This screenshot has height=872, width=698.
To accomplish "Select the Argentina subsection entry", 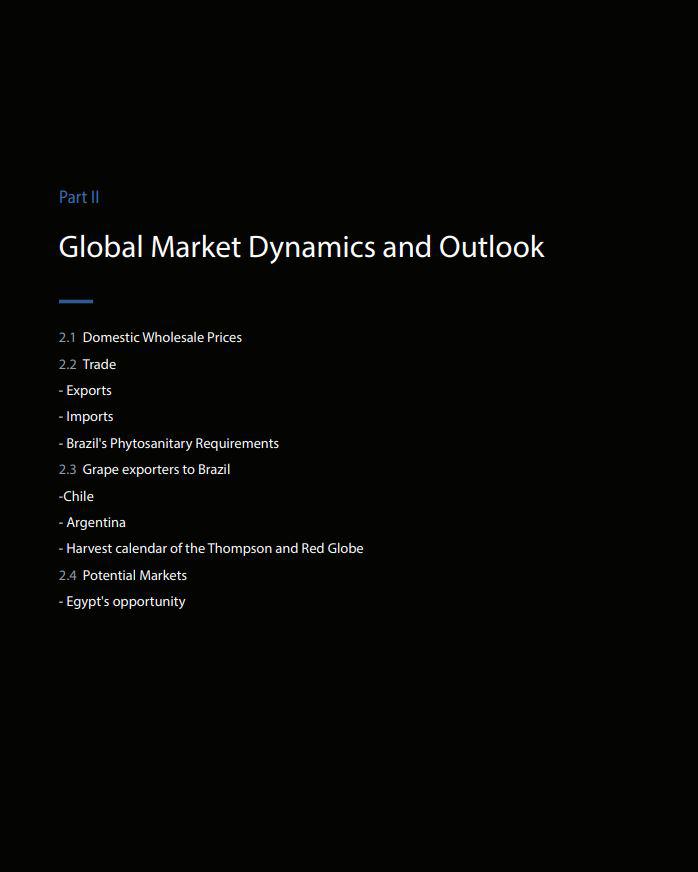I will (93, 522).
